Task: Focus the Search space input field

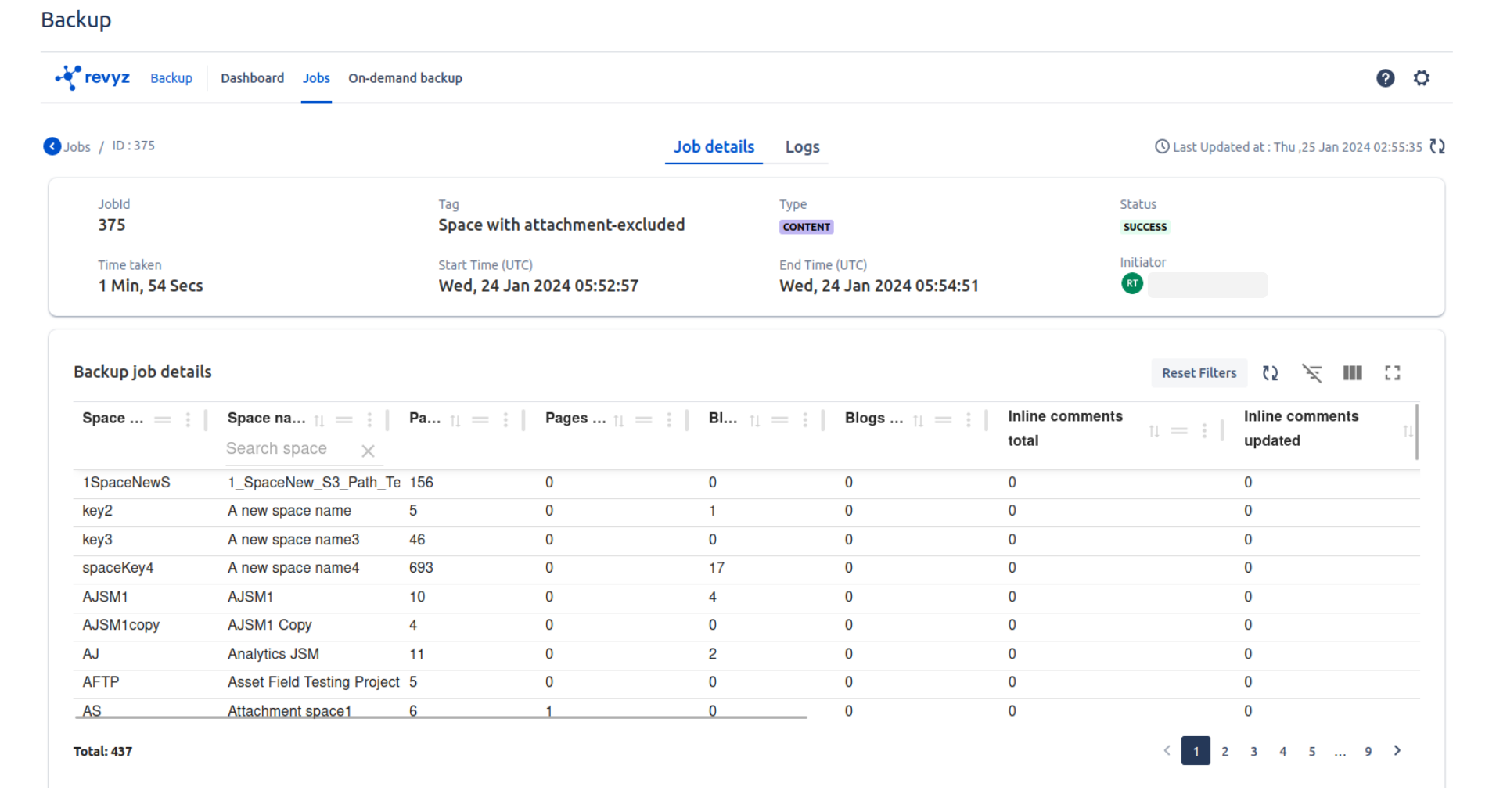Action: pyautogui.click(x=289, y=449)
